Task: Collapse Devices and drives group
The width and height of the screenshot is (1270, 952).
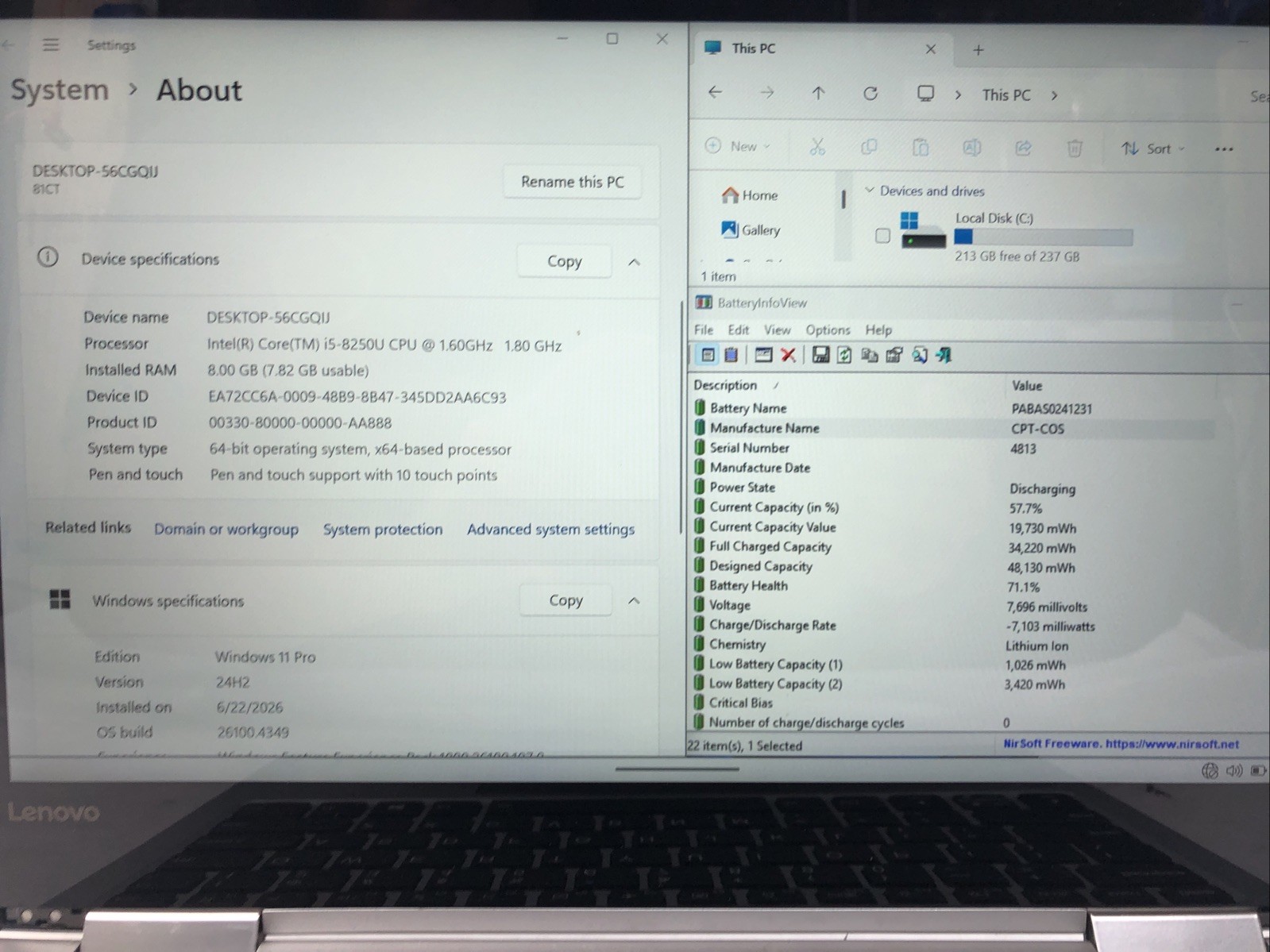Action: pyautogui.click(x=869, y=191)
